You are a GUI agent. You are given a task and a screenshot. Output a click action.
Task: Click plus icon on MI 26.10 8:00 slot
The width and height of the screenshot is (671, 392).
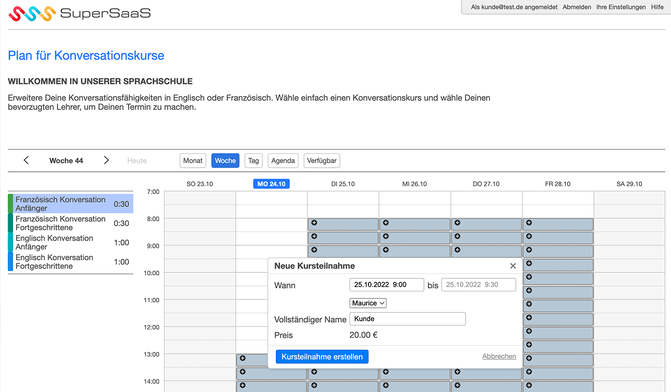(x=386, y=223)
